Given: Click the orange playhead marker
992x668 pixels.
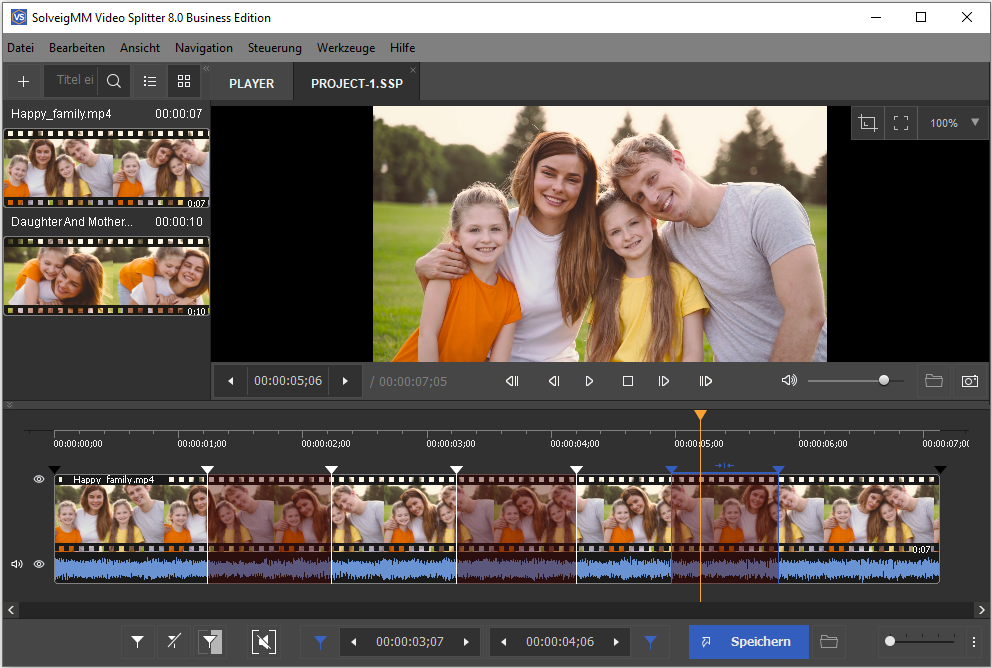Looking at the screenshot, I should coord(700,415).
